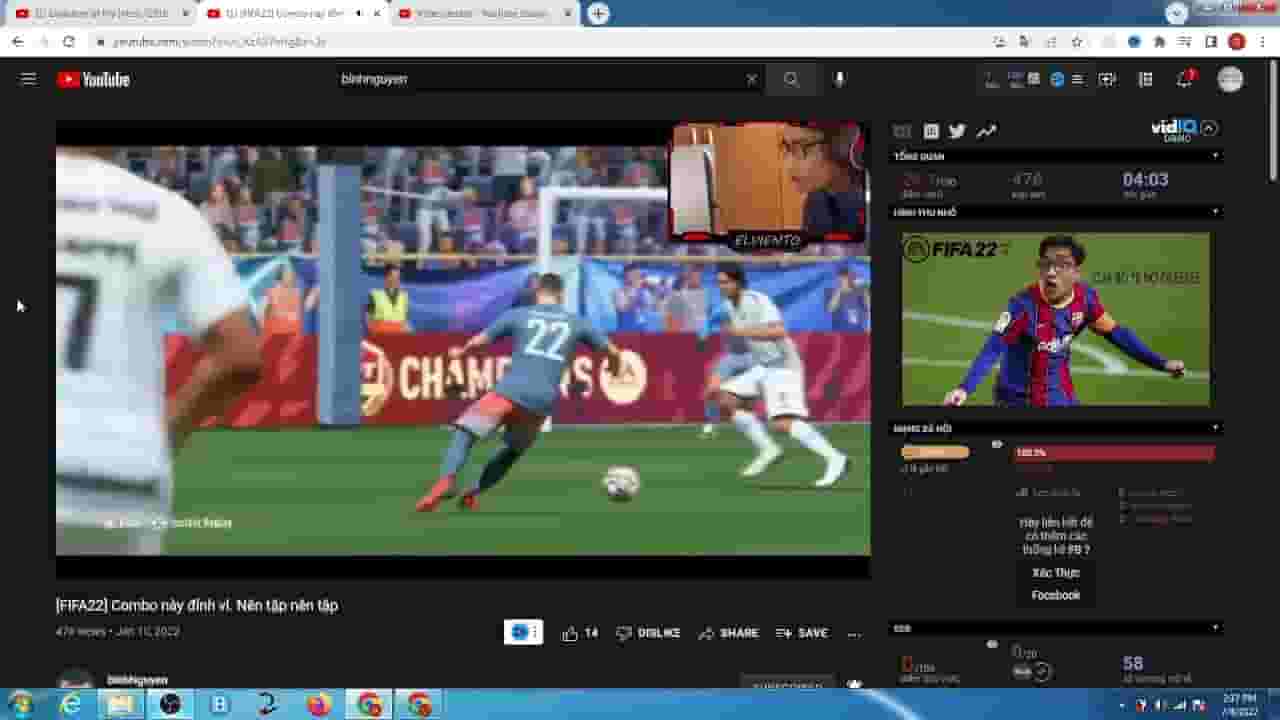Collapse the social section above the Facebook prompt
Viewport: 1280px width, 720px height.
[x=1215, y=428]
